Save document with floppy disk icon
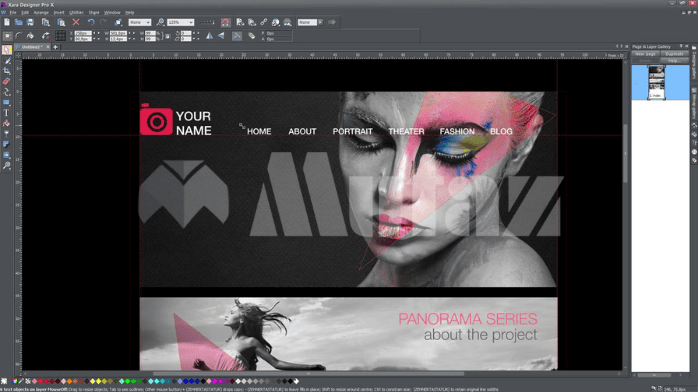698x392 pixels. pyautogui.click(x=30, y=22)
